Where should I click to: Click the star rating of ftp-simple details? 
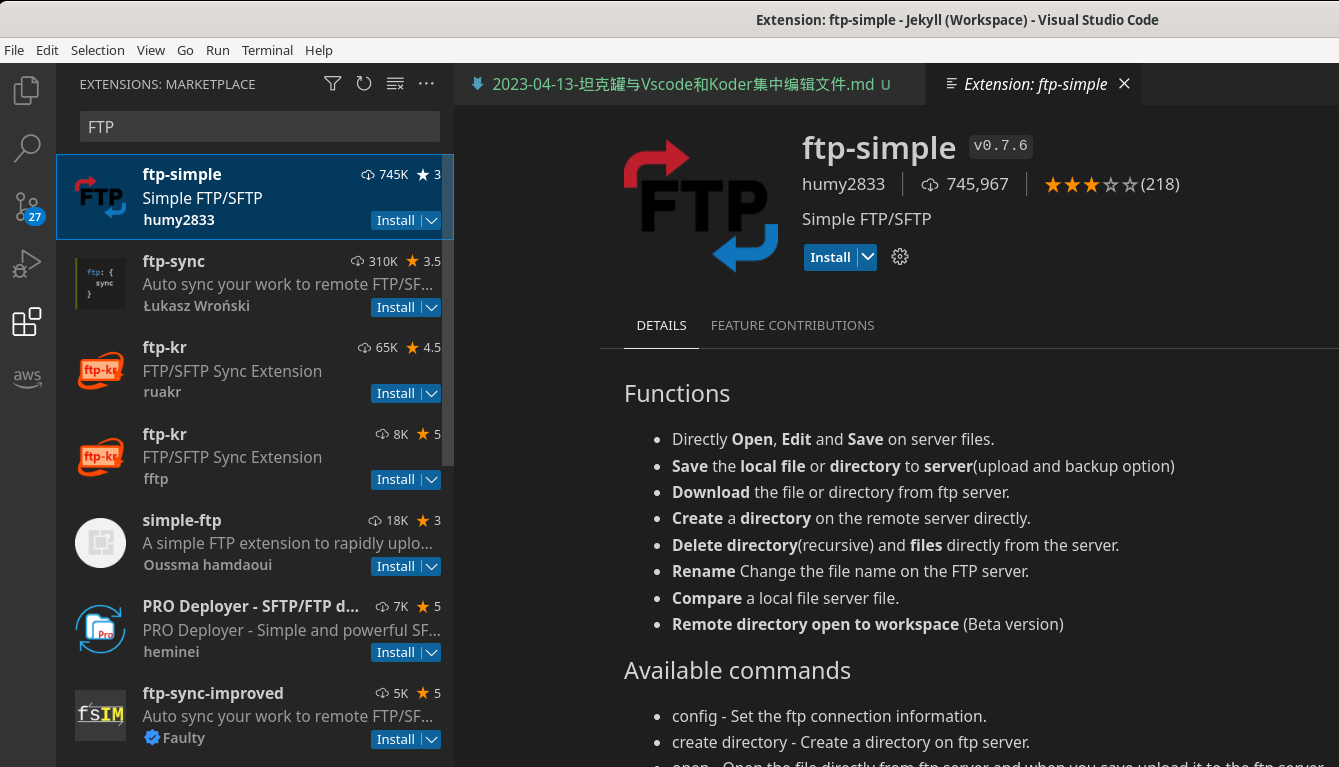point(1091,184)
